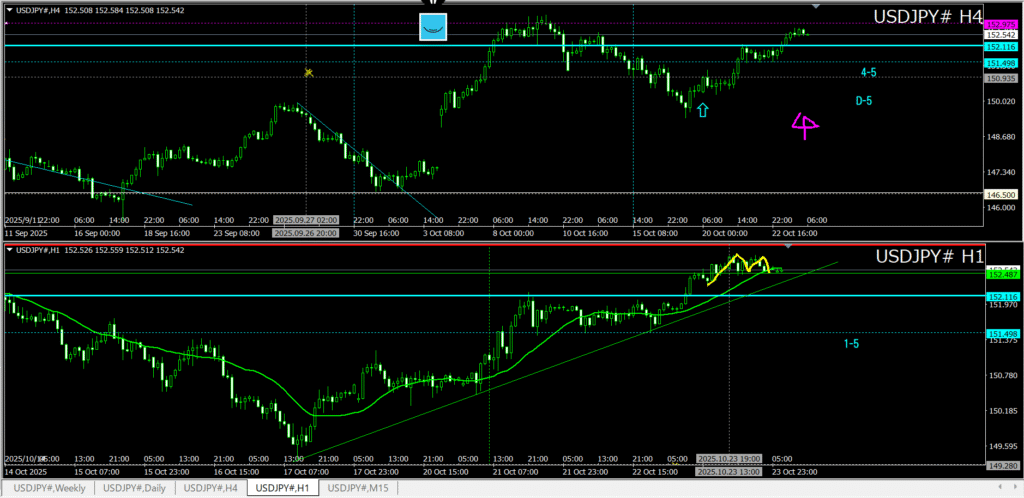Viewport: 1024px width, 498px height.
Task: Switch to the USDJPY#,H4 tab
Action: pos(211,488)
